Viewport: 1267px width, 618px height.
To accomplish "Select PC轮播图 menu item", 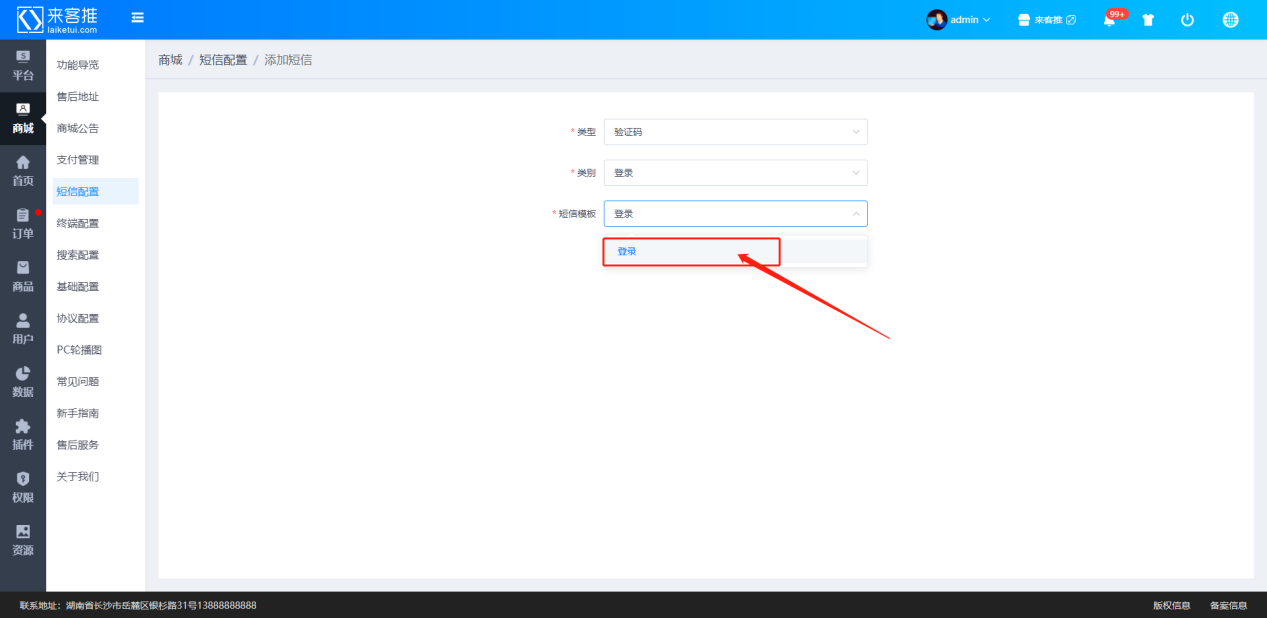I will pyautogui.click(x=95, y=350).
